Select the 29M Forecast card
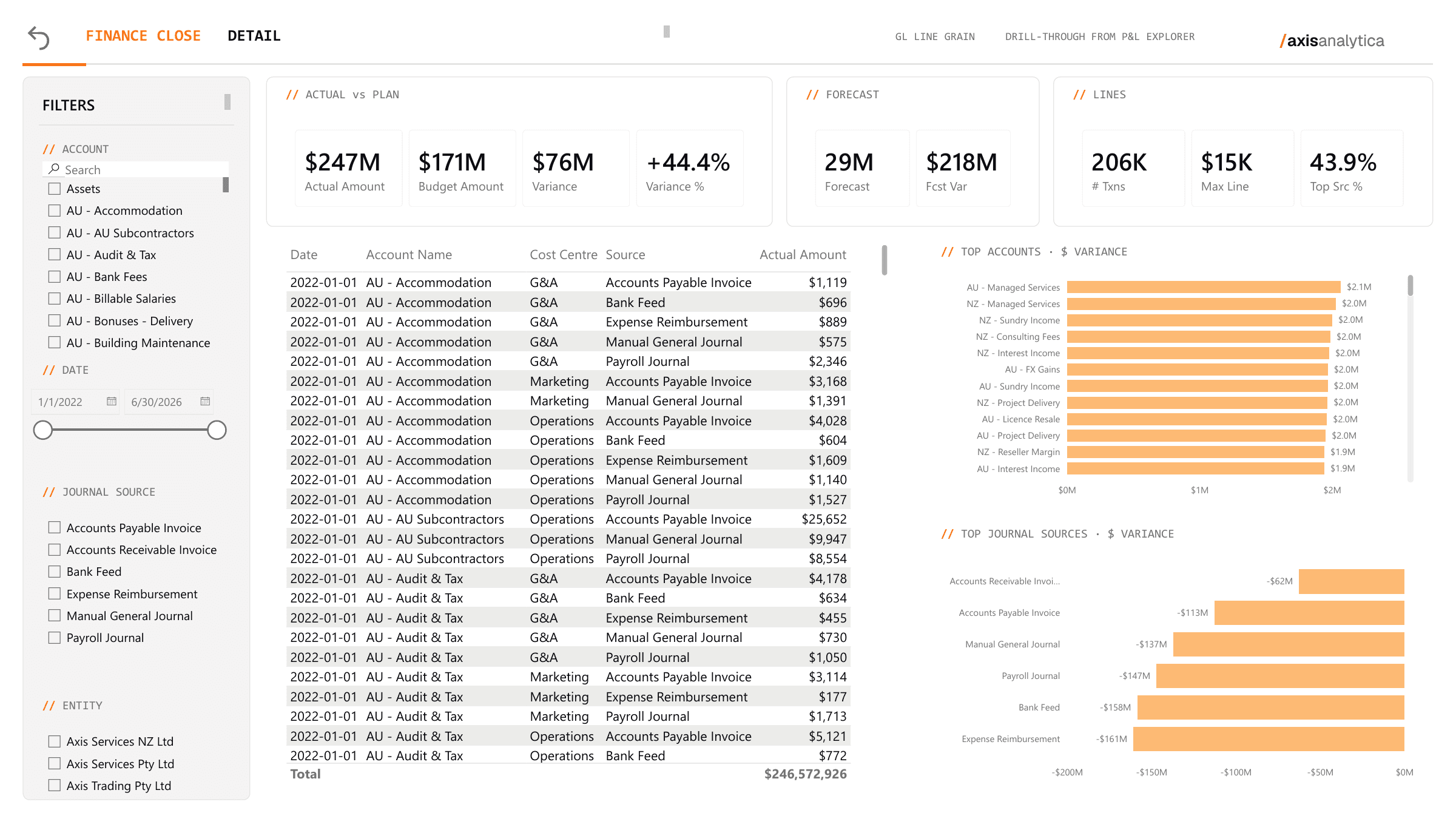Screen dimensions: 1456x827 coord(862,168)
